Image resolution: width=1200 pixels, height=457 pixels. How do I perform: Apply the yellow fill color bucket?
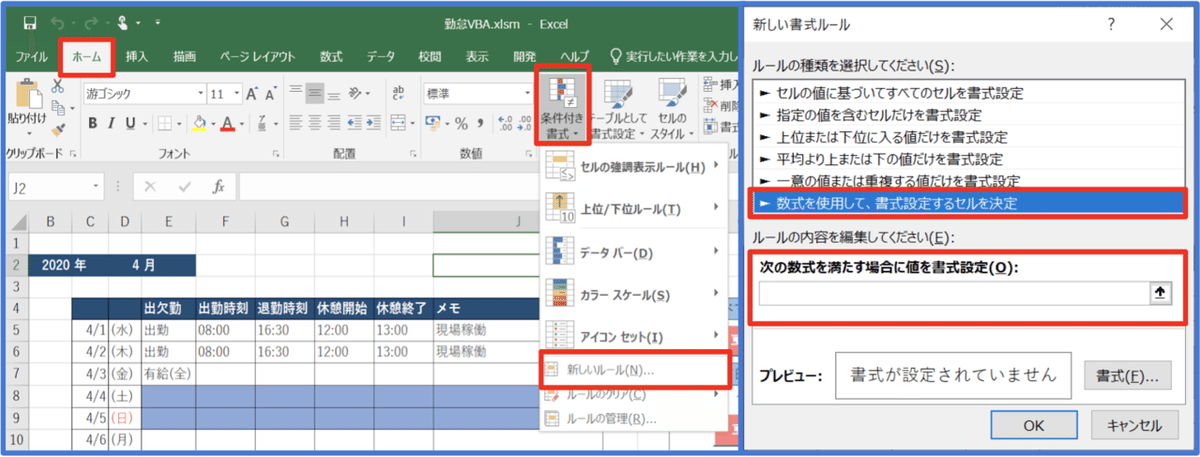(198, 124)
